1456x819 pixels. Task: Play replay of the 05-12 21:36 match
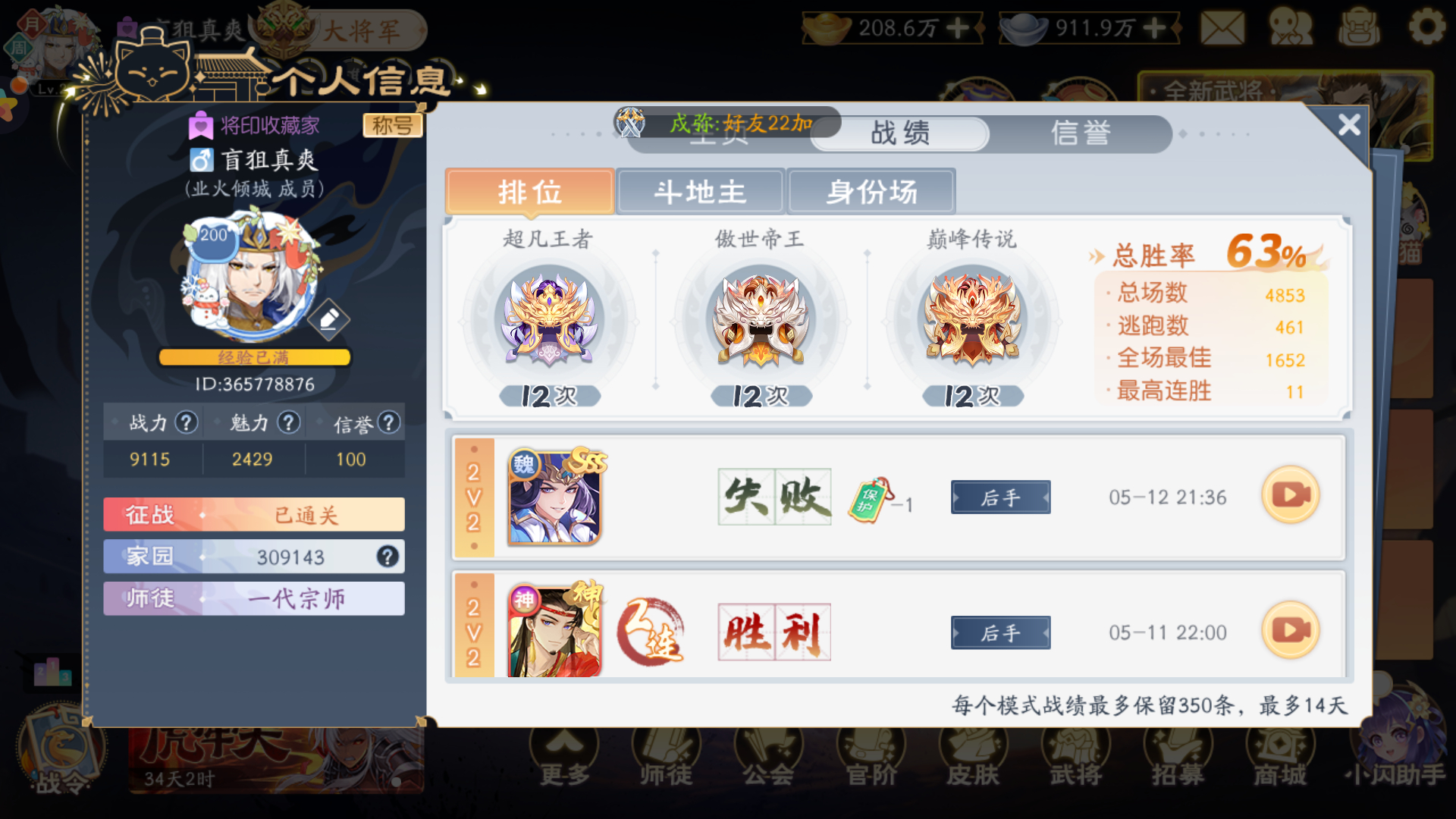(1290, 495)
